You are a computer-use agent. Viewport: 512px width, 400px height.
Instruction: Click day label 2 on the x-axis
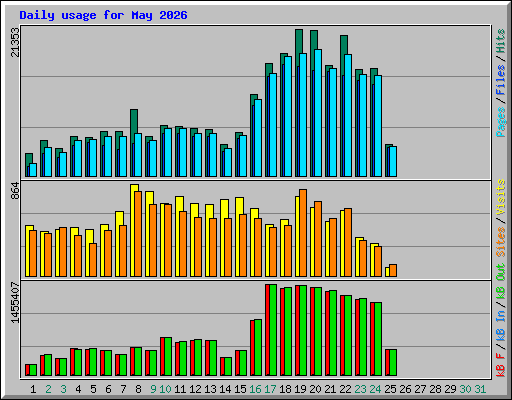pos(48,389)
